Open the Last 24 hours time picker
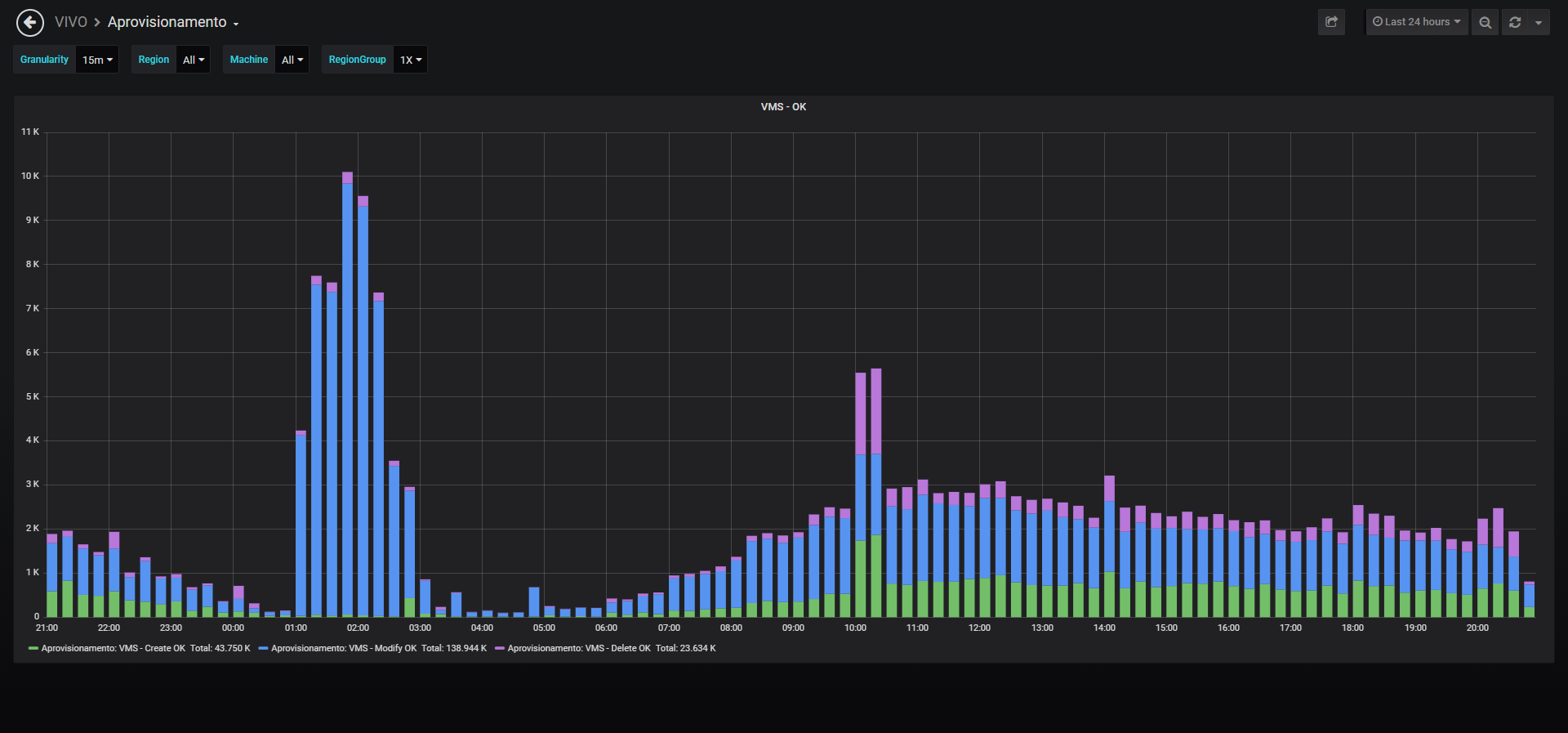The image size is (1568, 733). pos(1417,22)
